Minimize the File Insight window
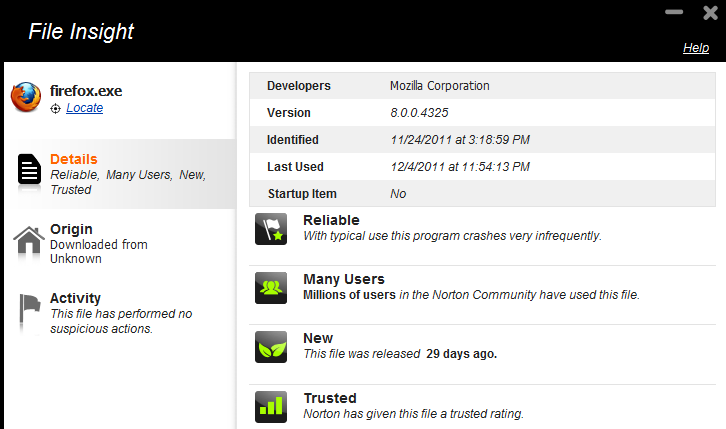The height and width of the screenshot is (429, 726). [x=674, y=12]
